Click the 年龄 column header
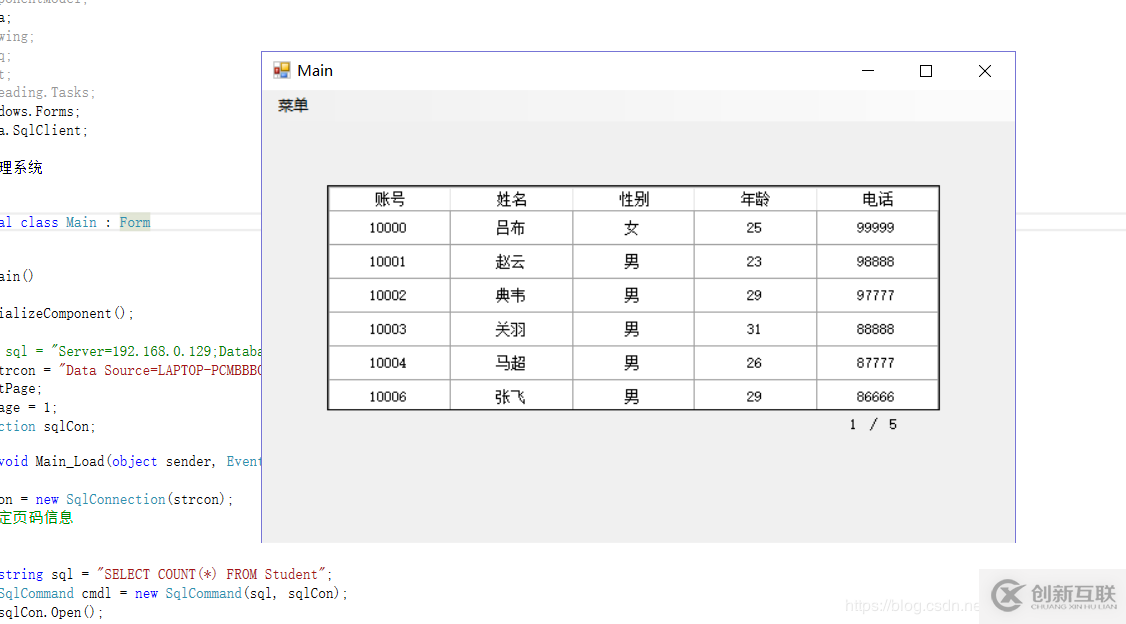 pos(754,198)
